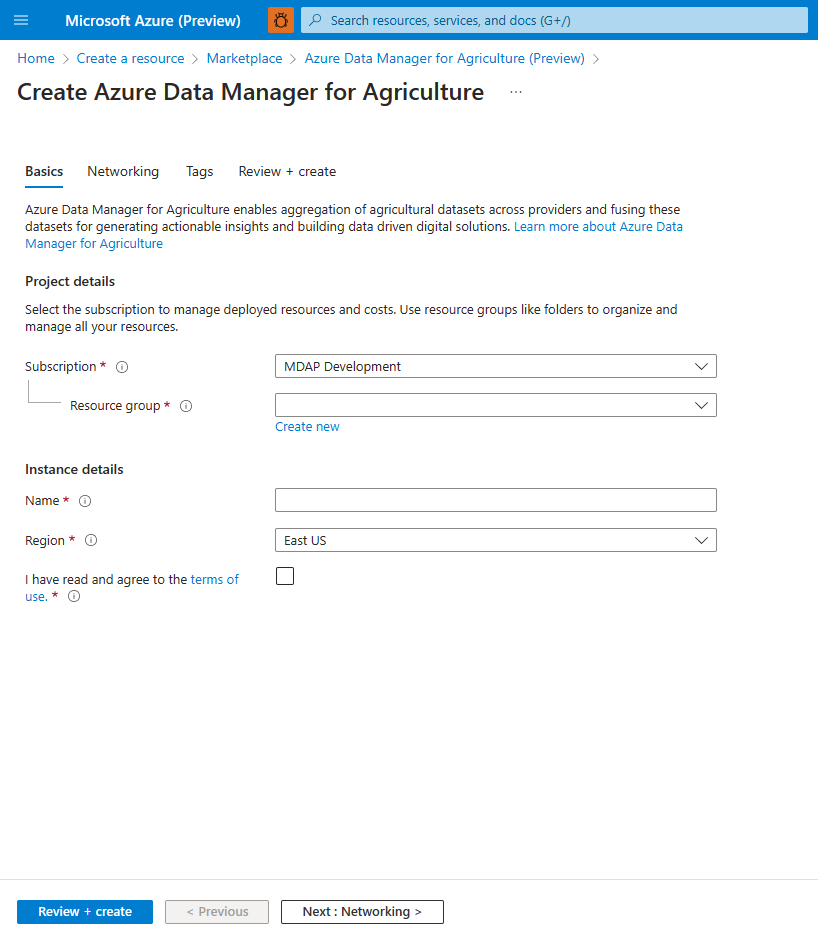
Task: Switch to the Networking tab
Action: click(123, 171)
